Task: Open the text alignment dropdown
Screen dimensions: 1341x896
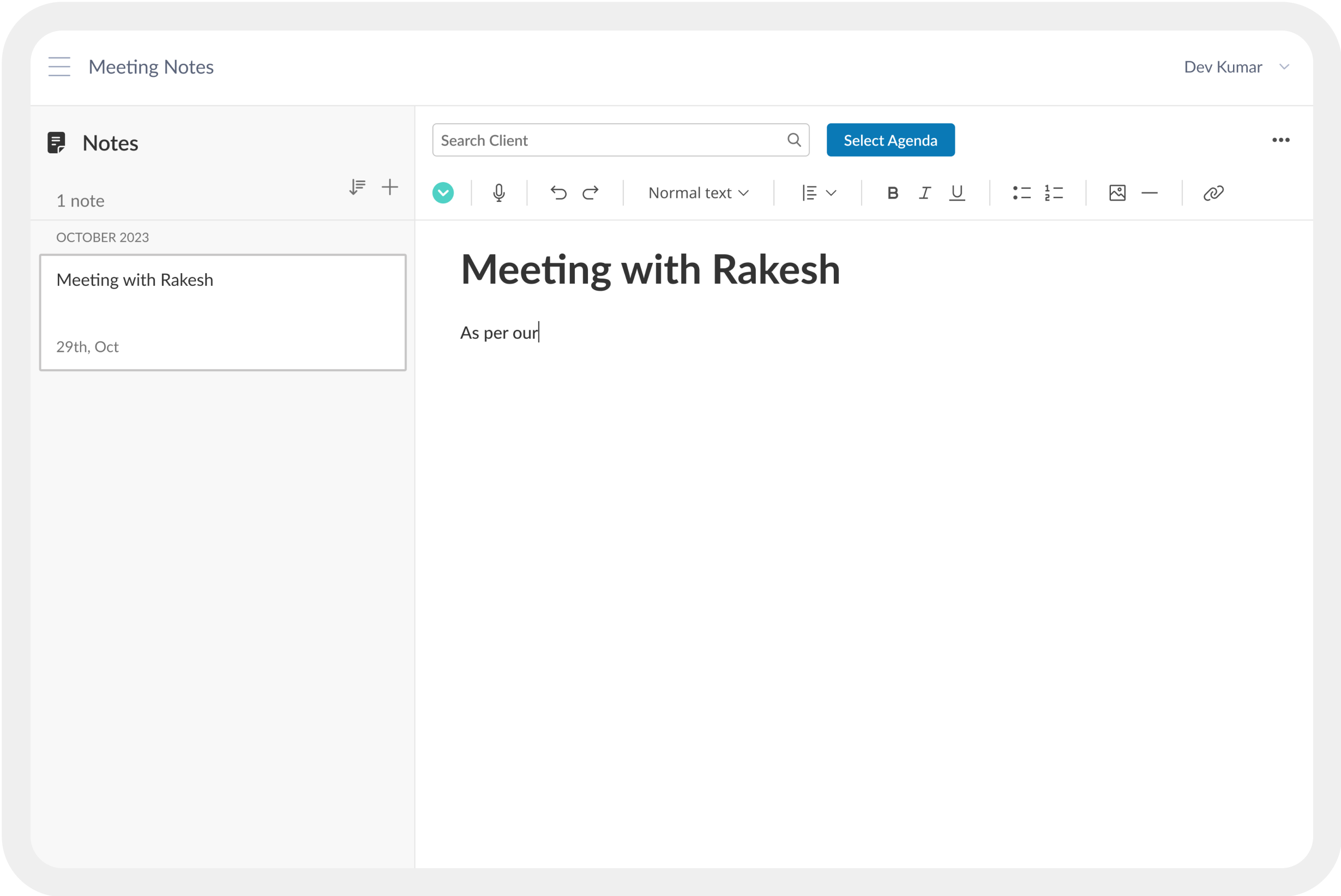Action: (x=819, y=193)
